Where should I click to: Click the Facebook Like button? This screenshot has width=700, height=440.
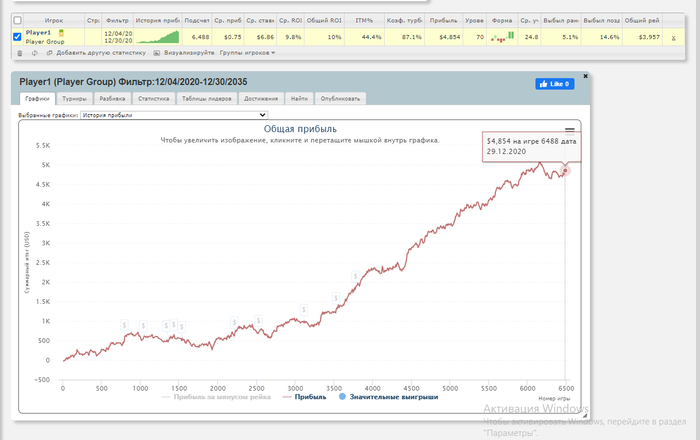[554, 84]
